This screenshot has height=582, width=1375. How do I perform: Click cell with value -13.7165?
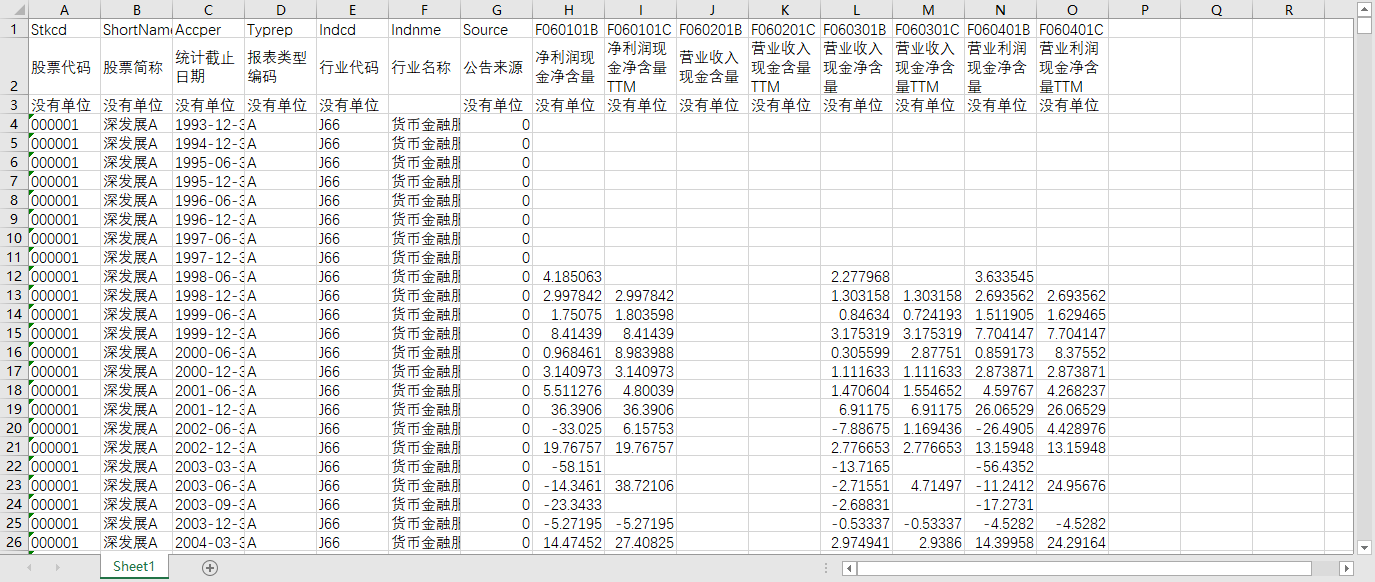tap(856, 466)
